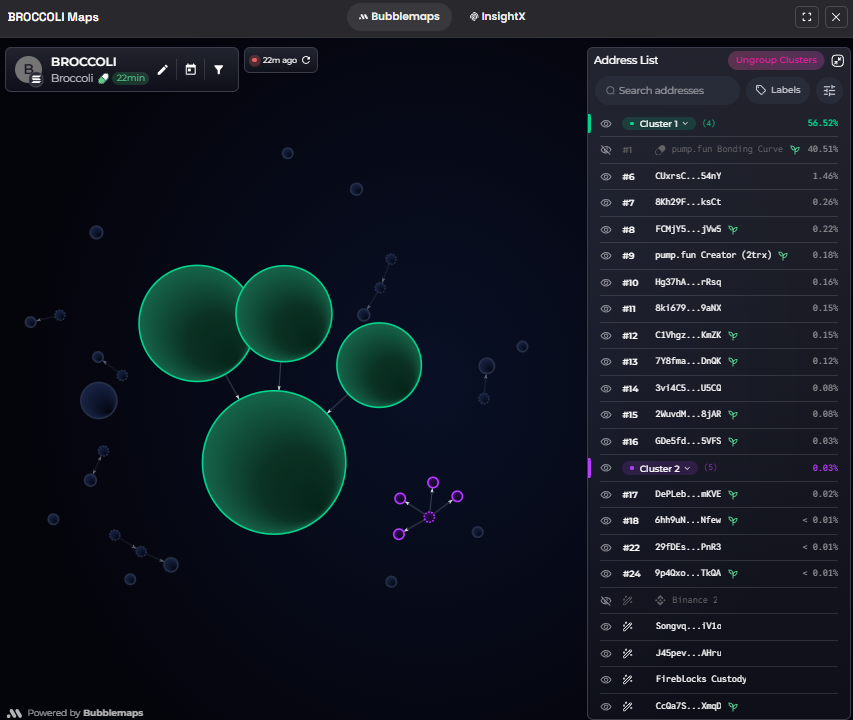Hide address #6 CUxrsC...54nY

(x=606, y=177)
